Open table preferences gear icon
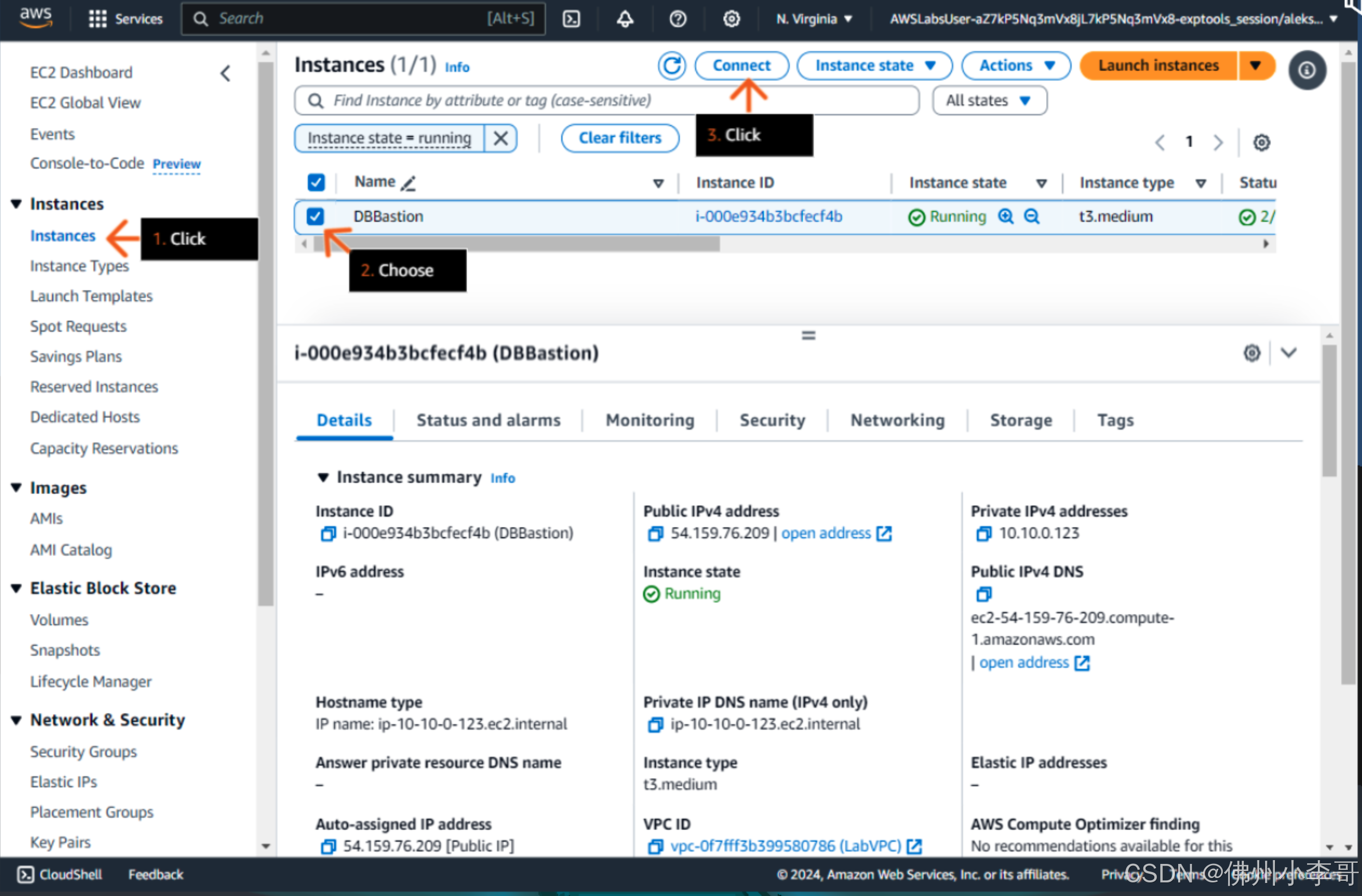This screenshot has width=1362, height=896. [x=1261, y=142]
